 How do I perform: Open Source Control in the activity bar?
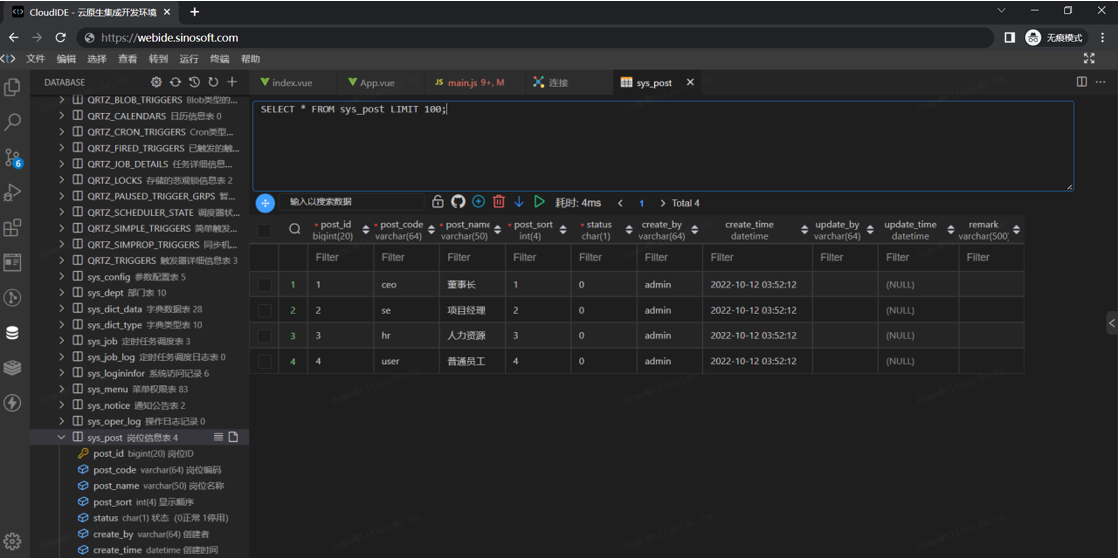13,157
